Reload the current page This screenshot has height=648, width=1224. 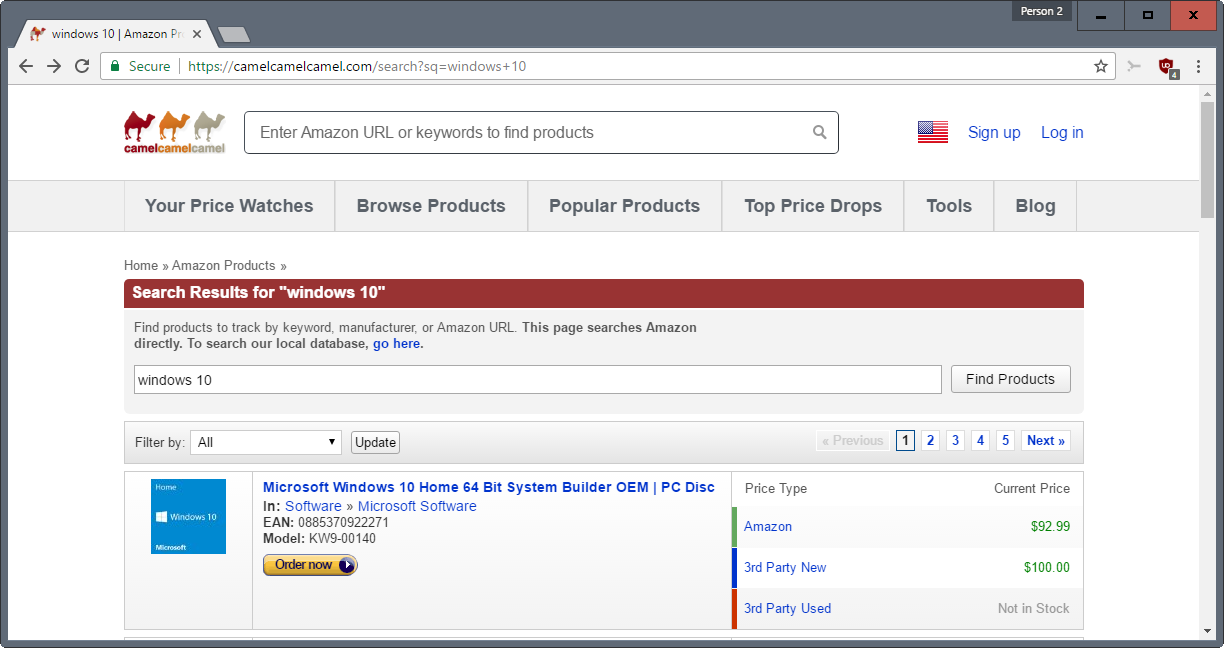tap(82, 66)
